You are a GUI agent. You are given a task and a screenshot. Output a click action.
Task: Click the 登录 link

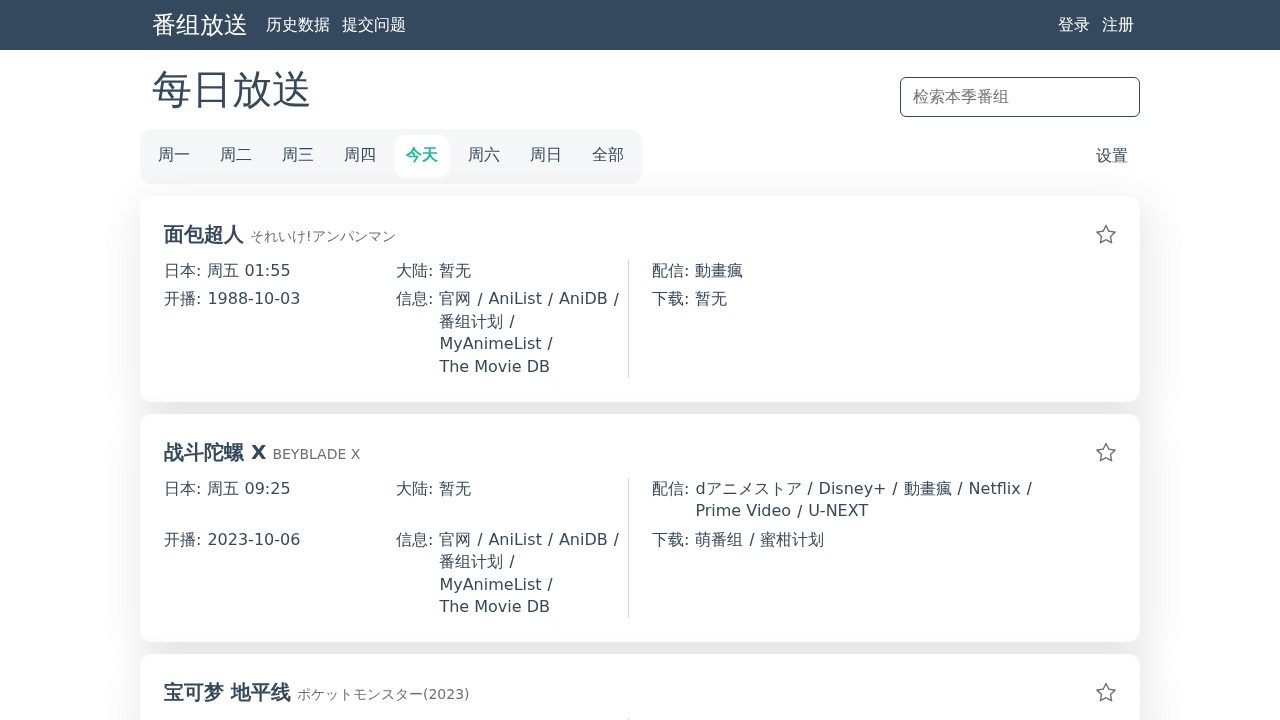1074,25
